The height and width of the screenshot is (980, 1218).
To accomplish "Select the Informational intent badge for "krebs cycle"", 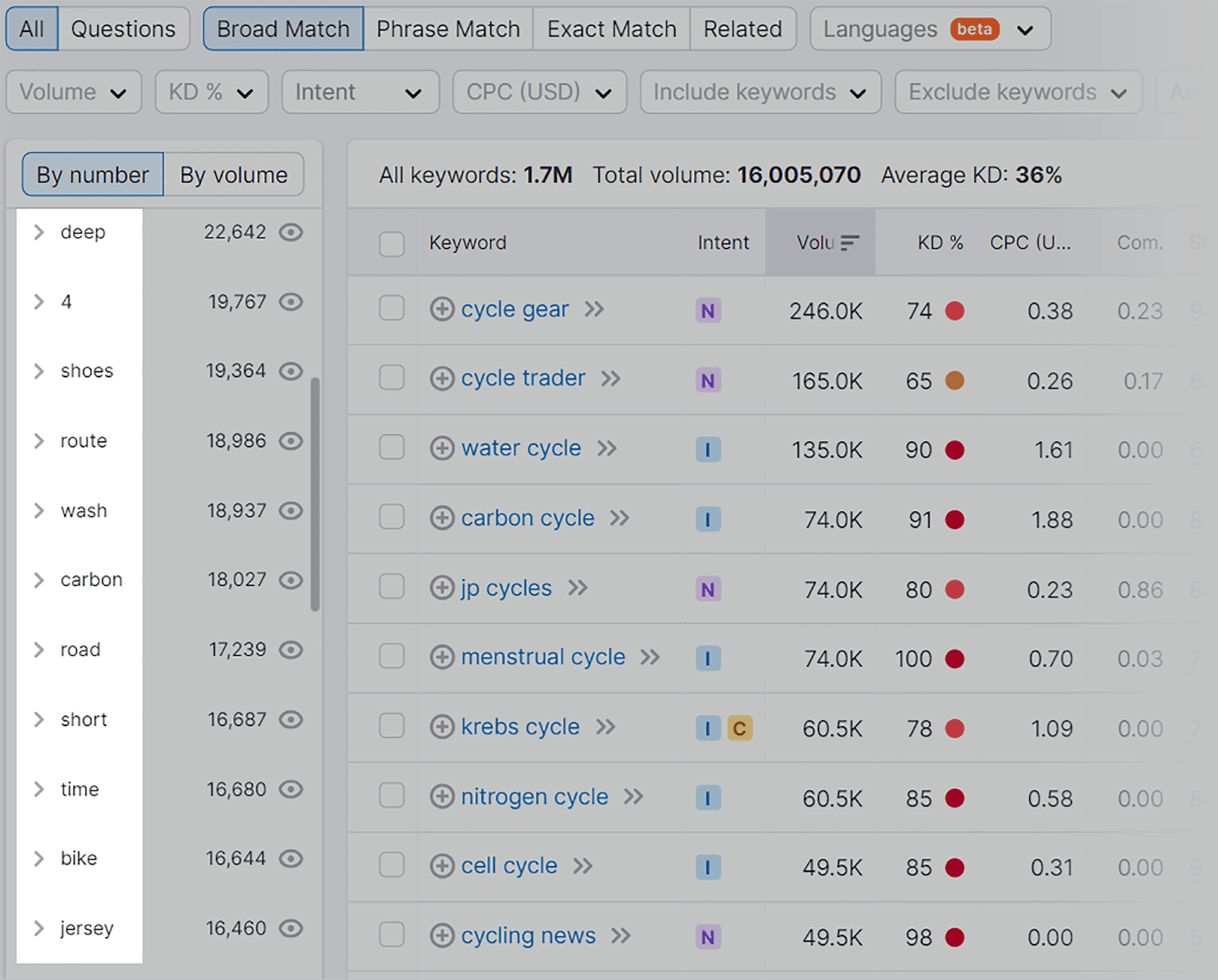I will (x=708, y=728).
